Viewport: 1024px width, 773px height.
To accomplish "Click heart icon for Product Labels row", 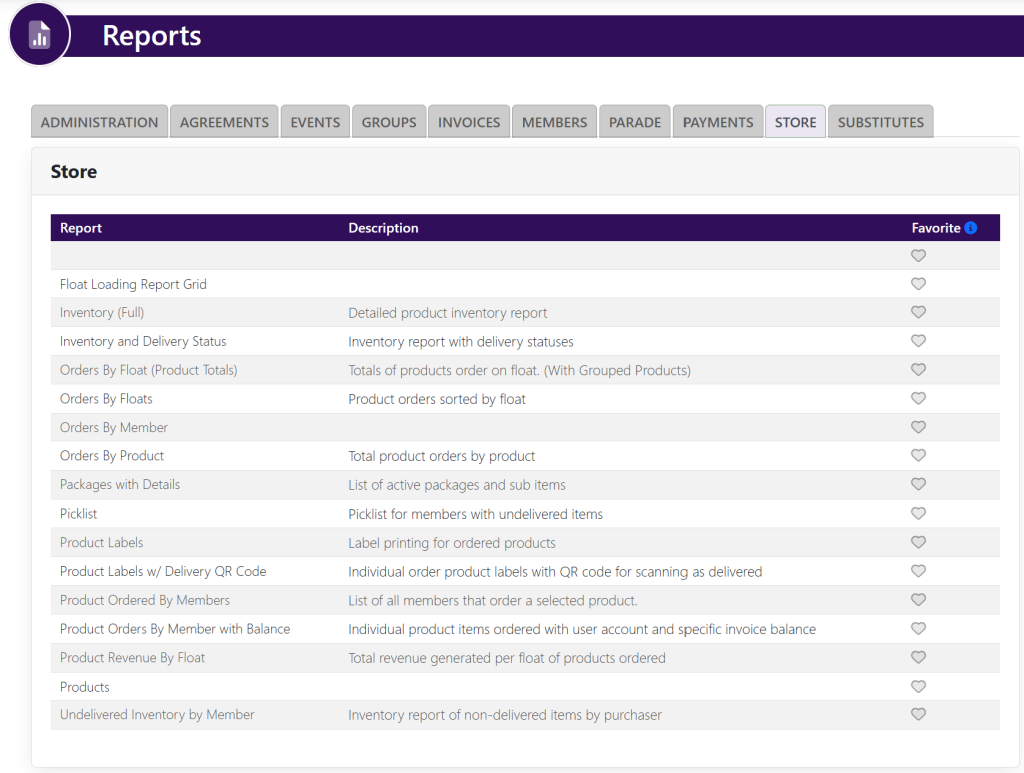I will (x=918, y=542).
